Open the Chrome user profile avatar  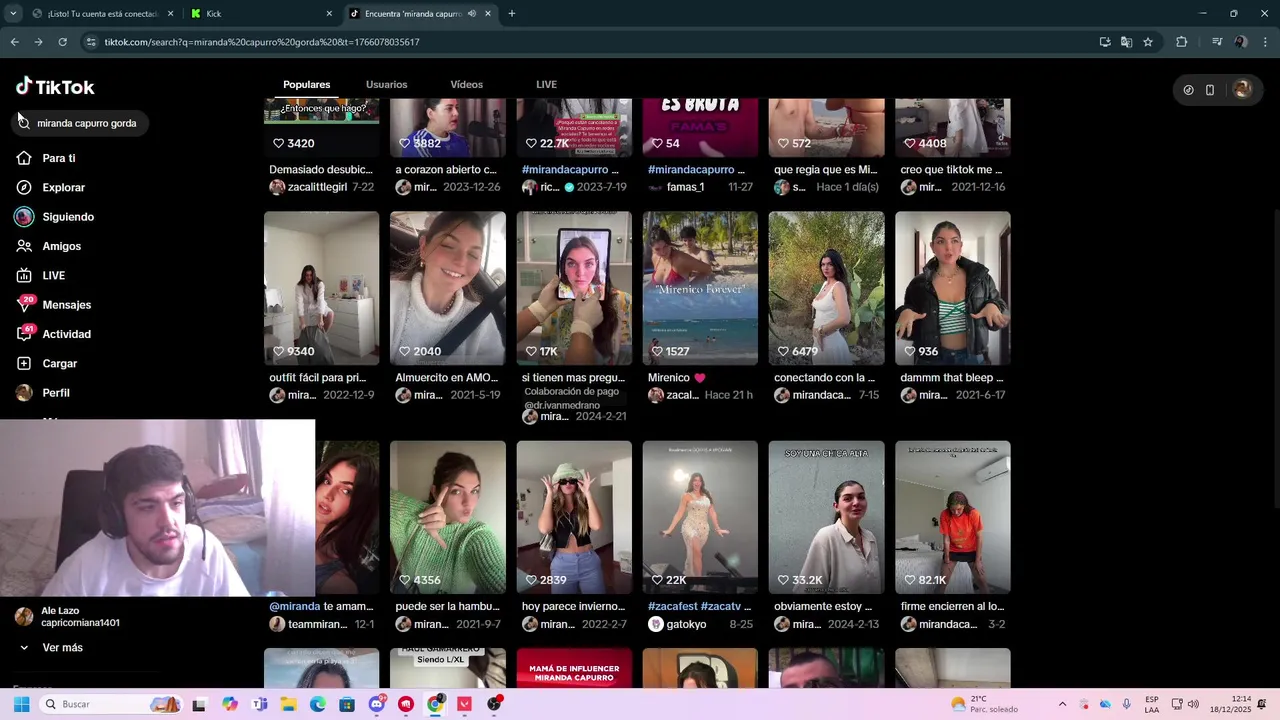1241,42
